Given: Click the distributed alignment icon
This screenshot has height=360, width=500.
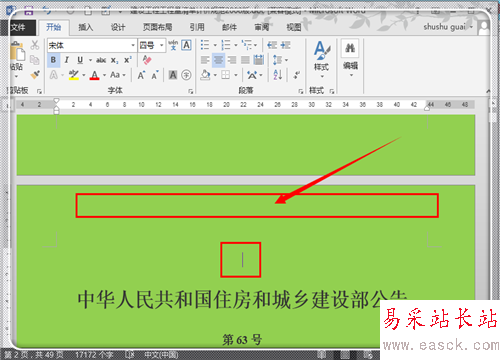Looking at the screenshot, I should [x=259, y=60].
